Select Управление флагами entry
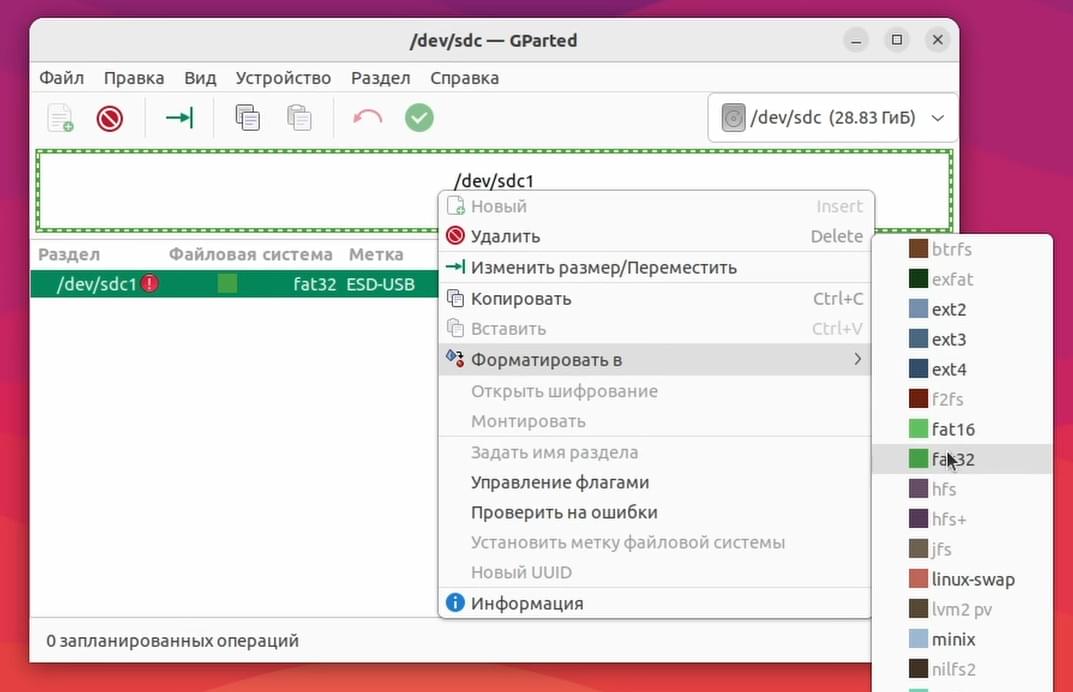 656,483
